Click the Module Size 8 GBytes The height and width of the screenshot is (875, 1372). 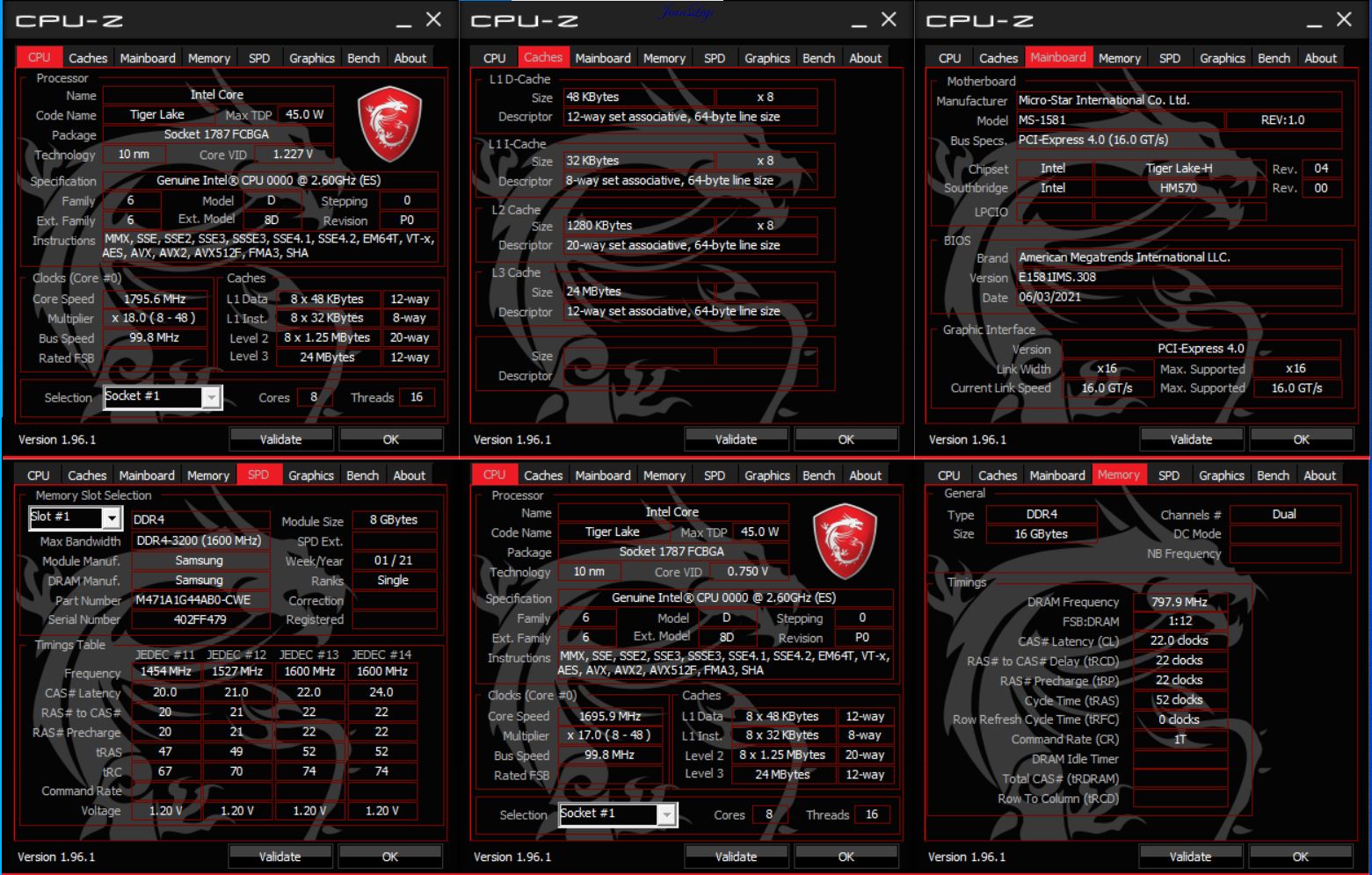[x=394, y=519]
